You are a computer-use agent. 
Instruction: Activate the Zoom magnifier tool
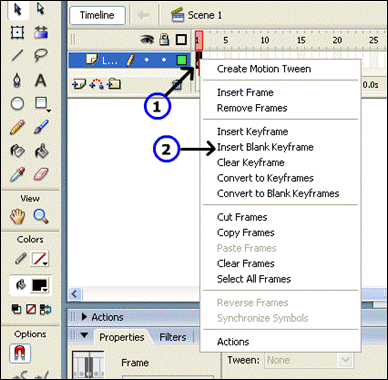point(41,216)
